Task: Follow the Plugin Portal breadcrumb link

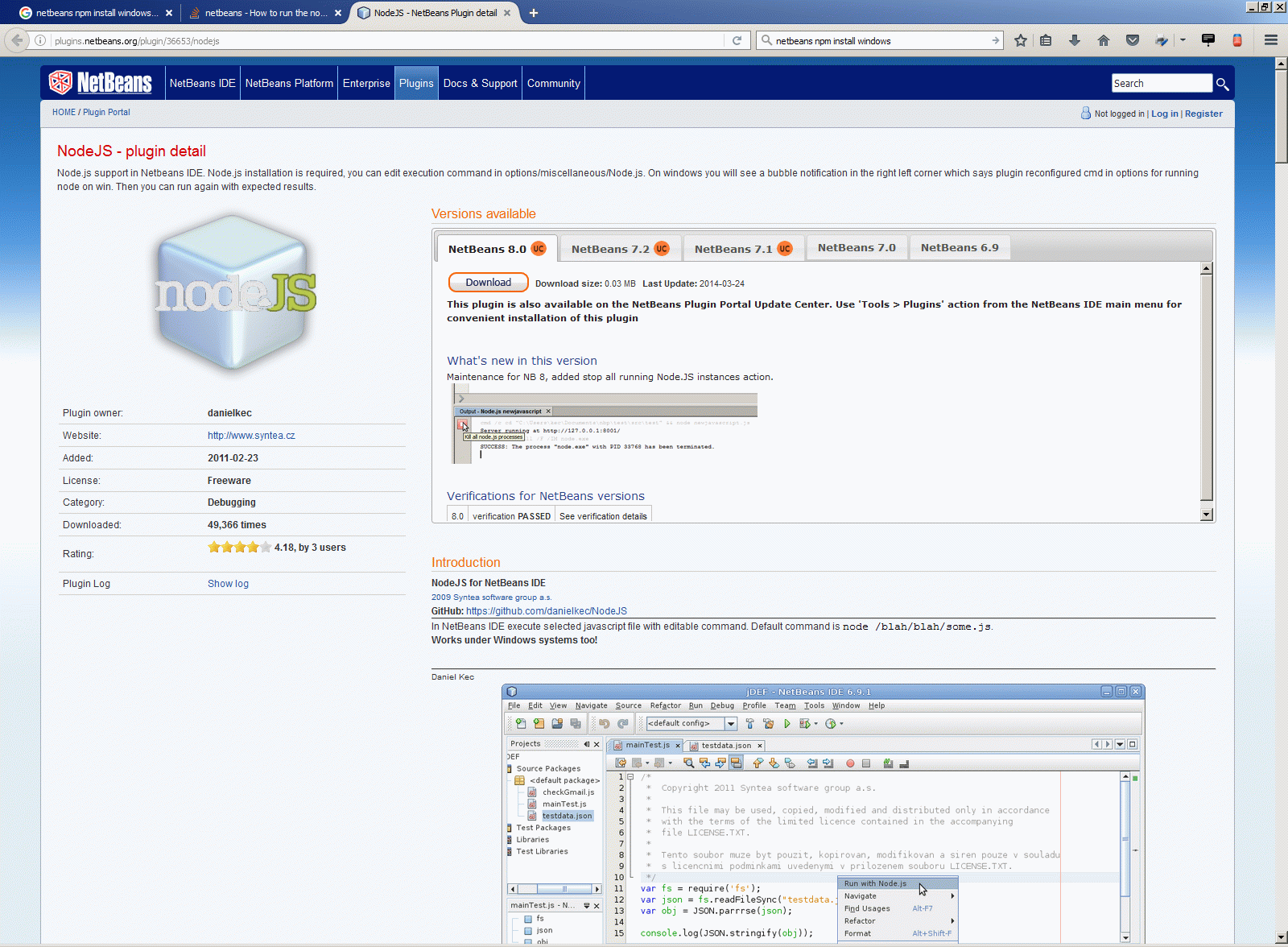Action: pyautogui.click(x=106, y=112)
